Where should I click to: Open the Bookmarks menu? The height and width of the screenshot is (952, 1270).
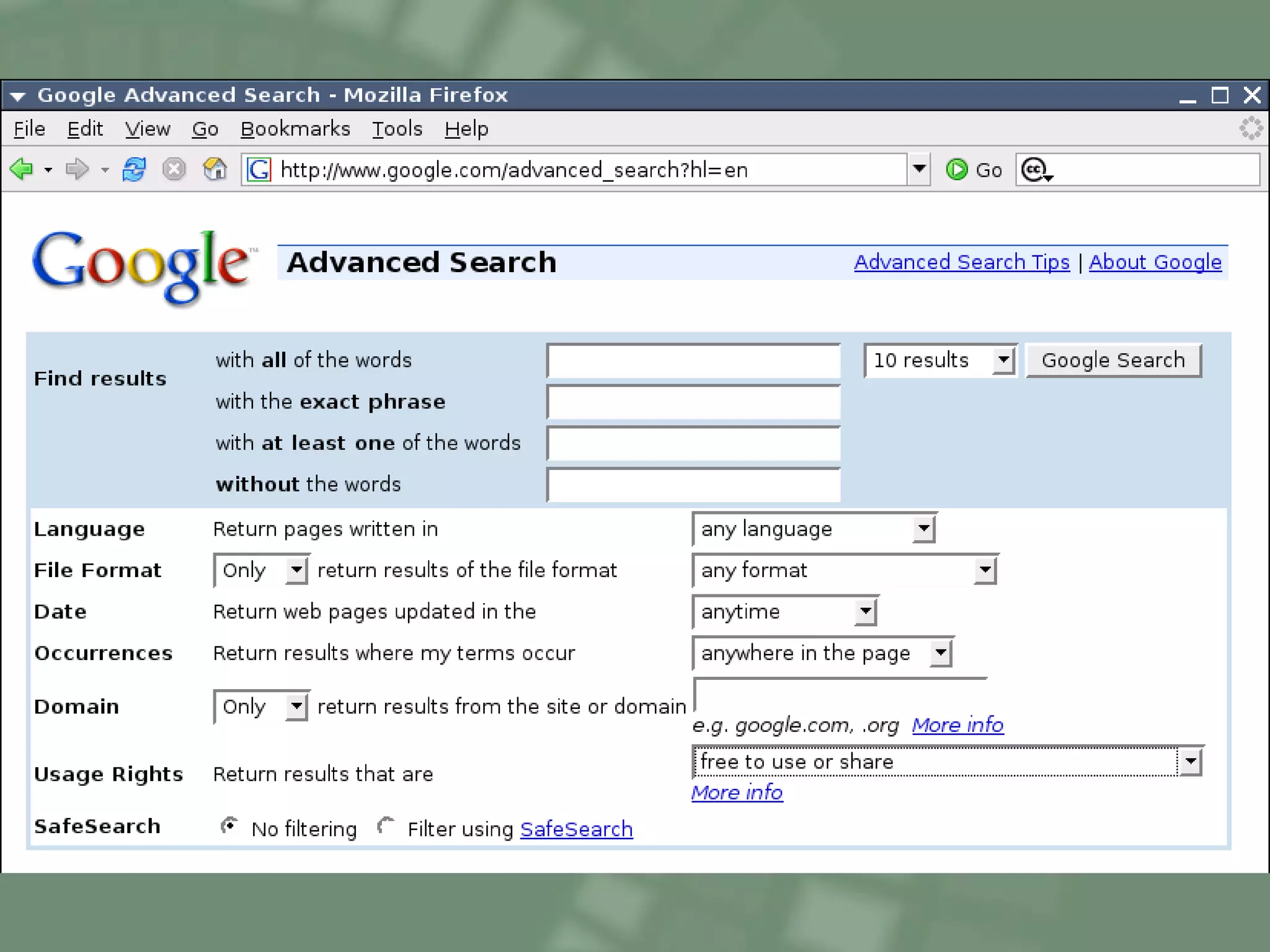(295, 129)
